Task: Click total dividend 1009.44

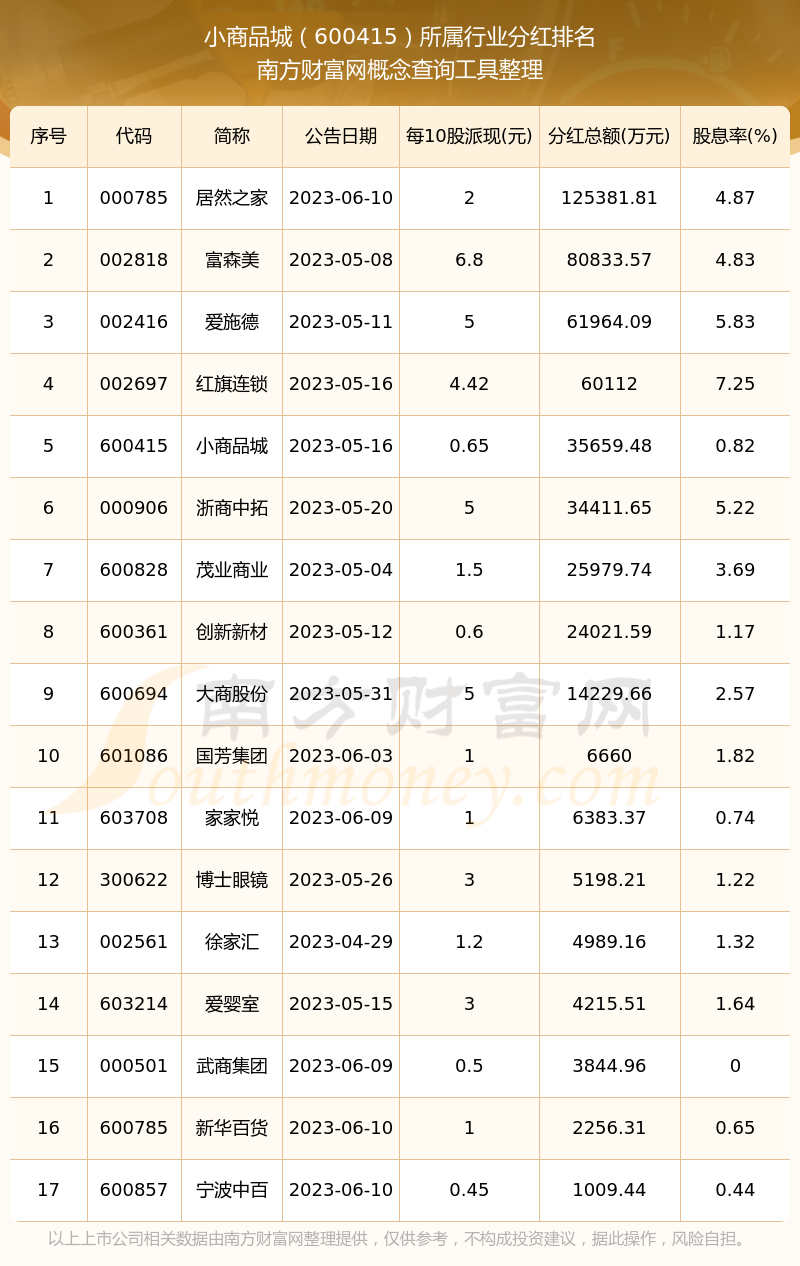Action: click(x=610, y=1190)
